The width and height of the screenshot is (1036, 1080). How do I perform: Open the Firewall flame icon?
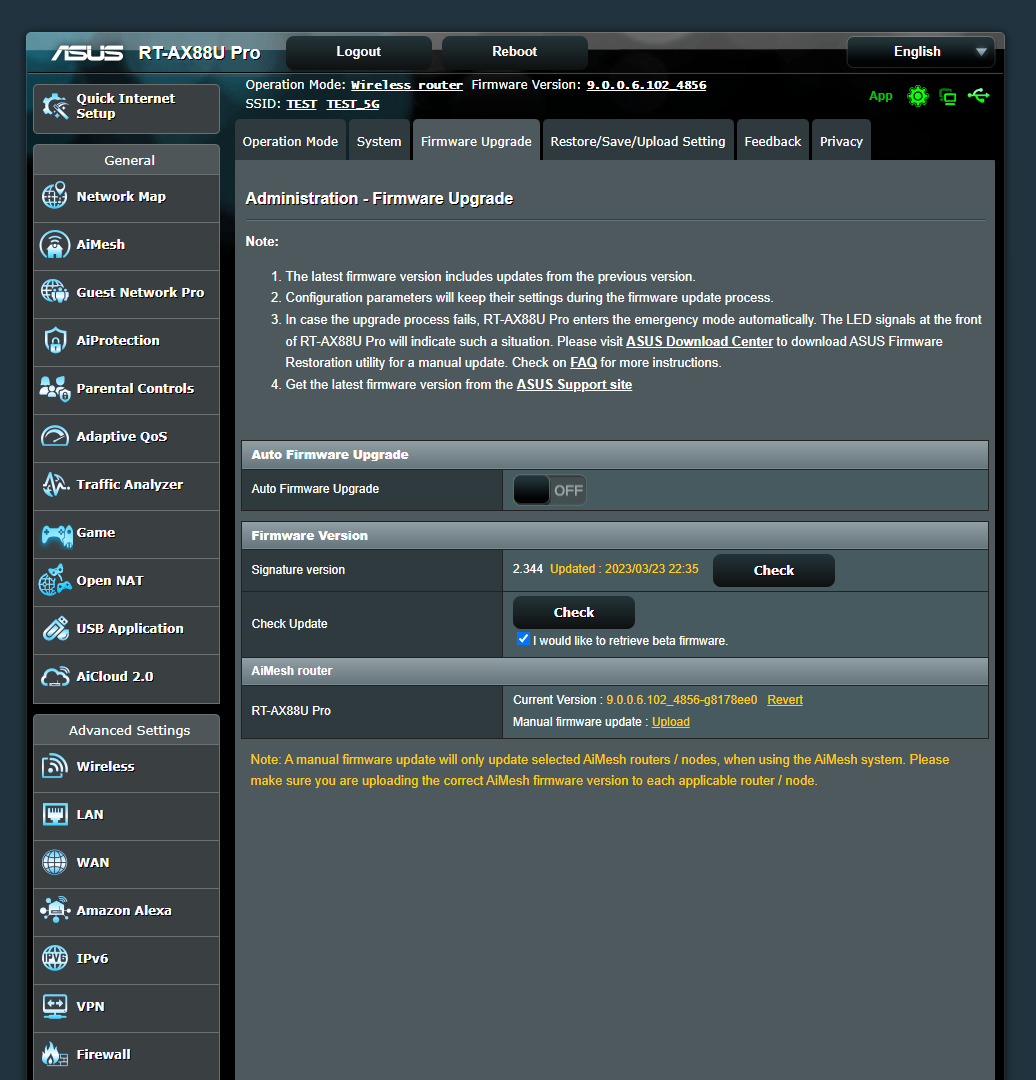tap(54, 1054)
